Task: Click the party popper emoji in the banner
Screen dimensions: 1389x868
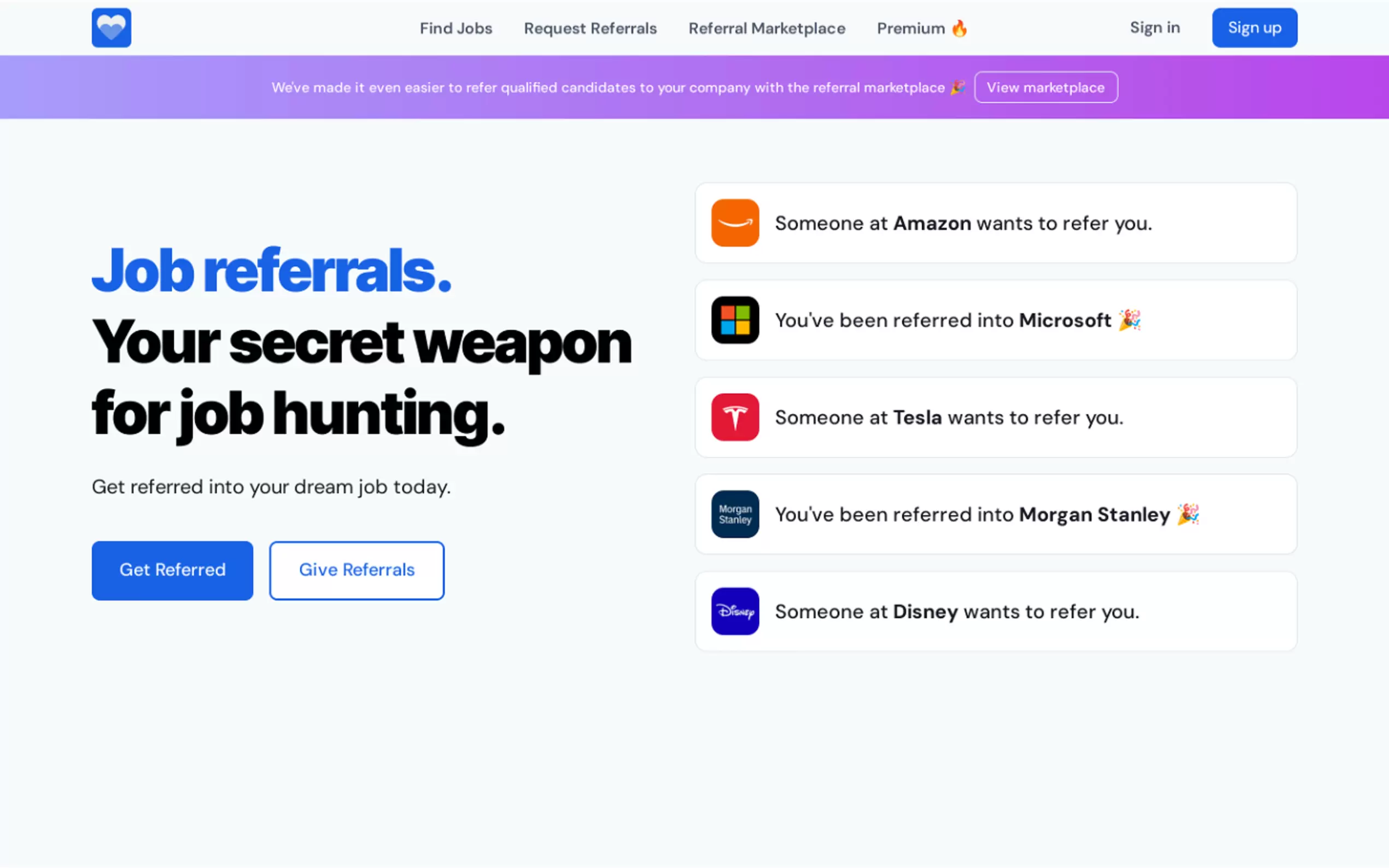Action: pos(957,87)
